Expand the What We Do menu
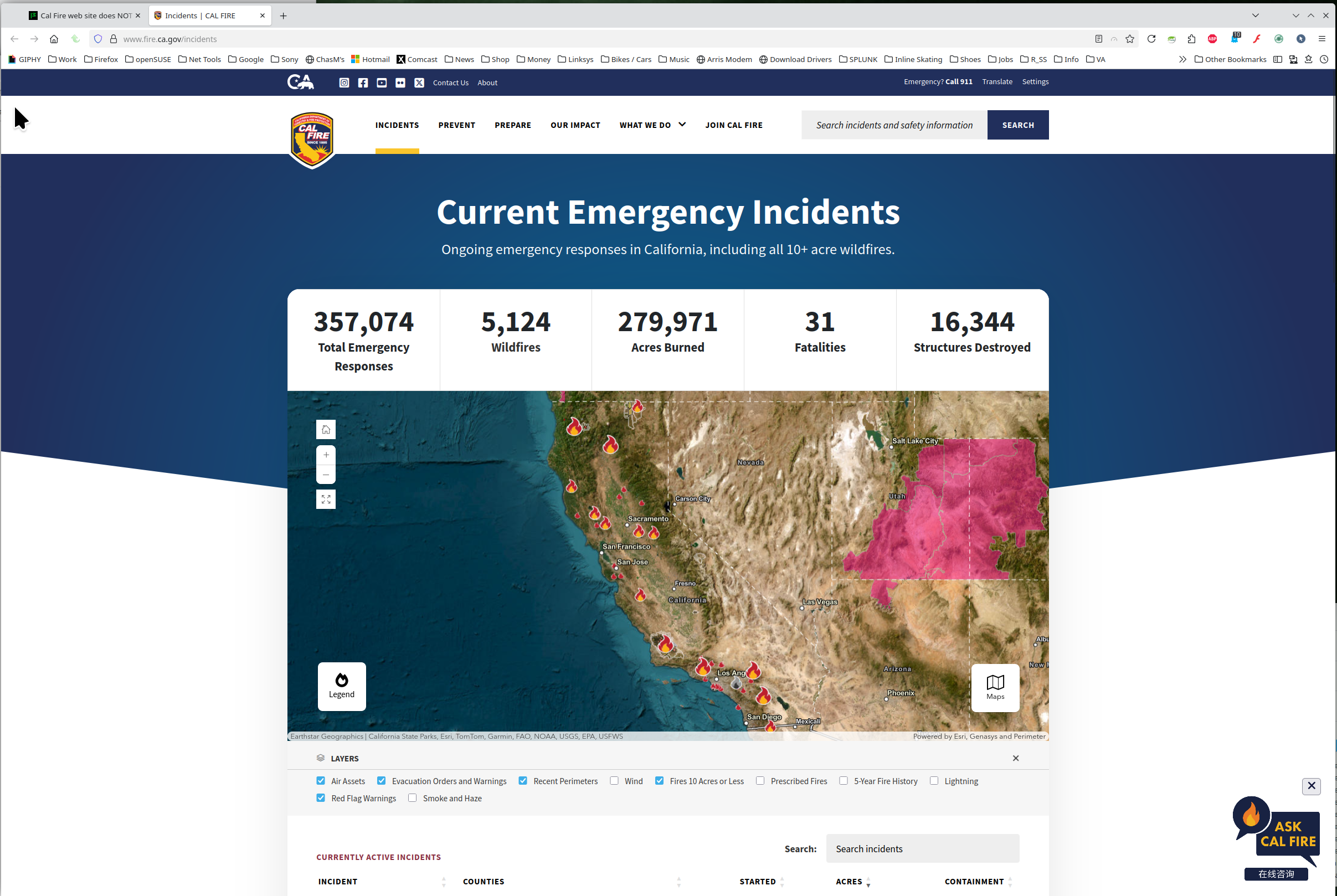 click(652, 125)
